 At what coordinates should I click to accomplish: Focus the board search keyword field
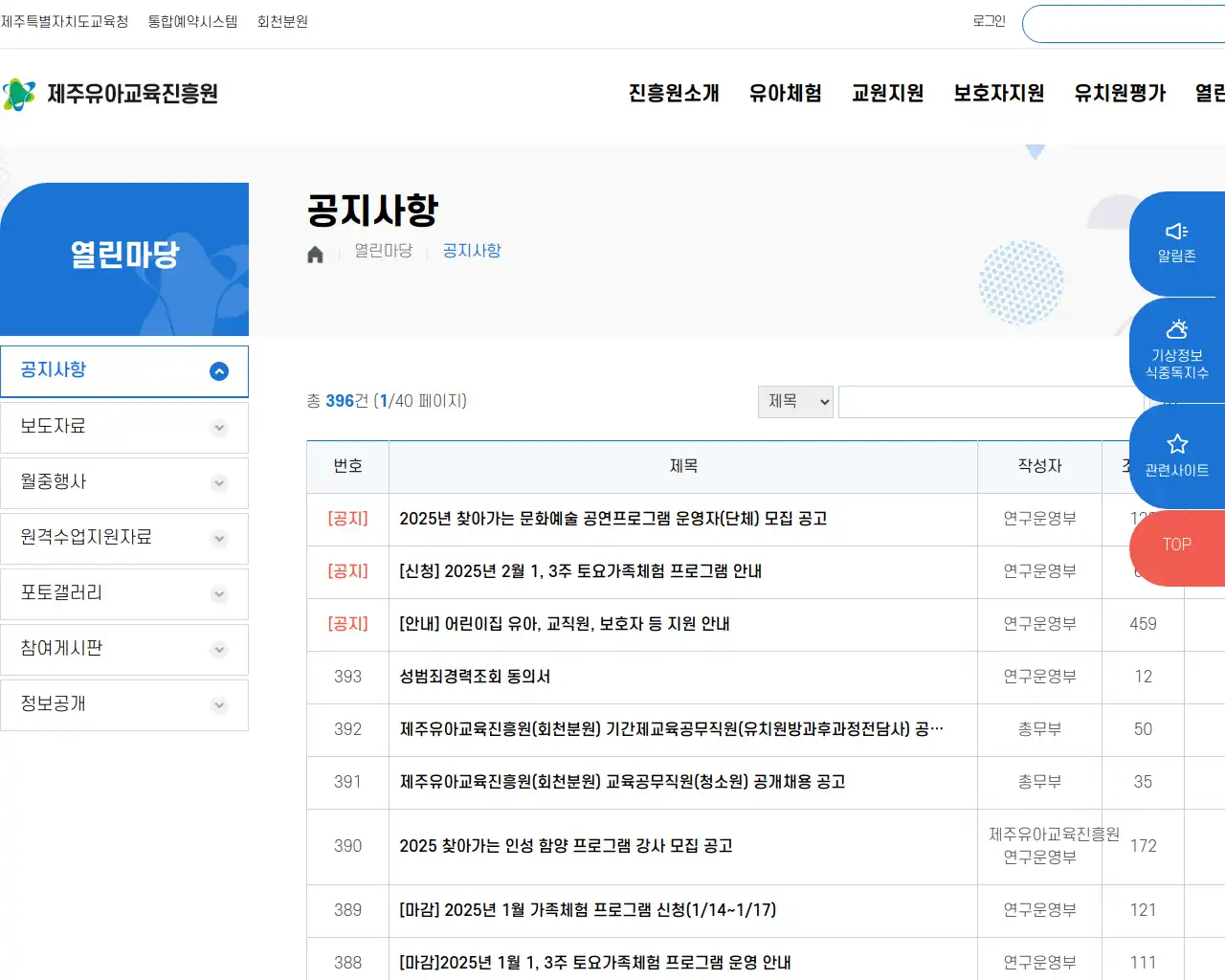[x=991, y=402]
